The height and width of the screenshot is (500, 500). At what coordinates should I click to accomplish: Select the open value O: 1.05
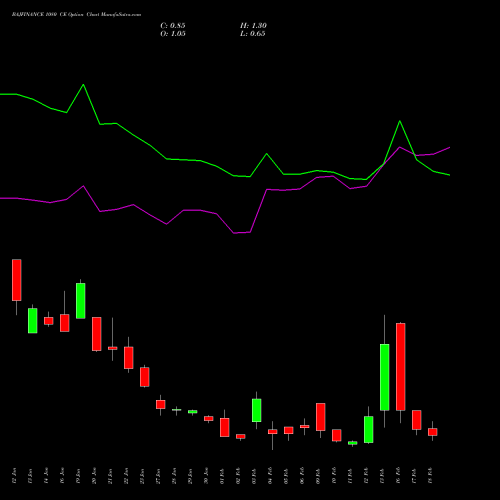coord(173,34)
